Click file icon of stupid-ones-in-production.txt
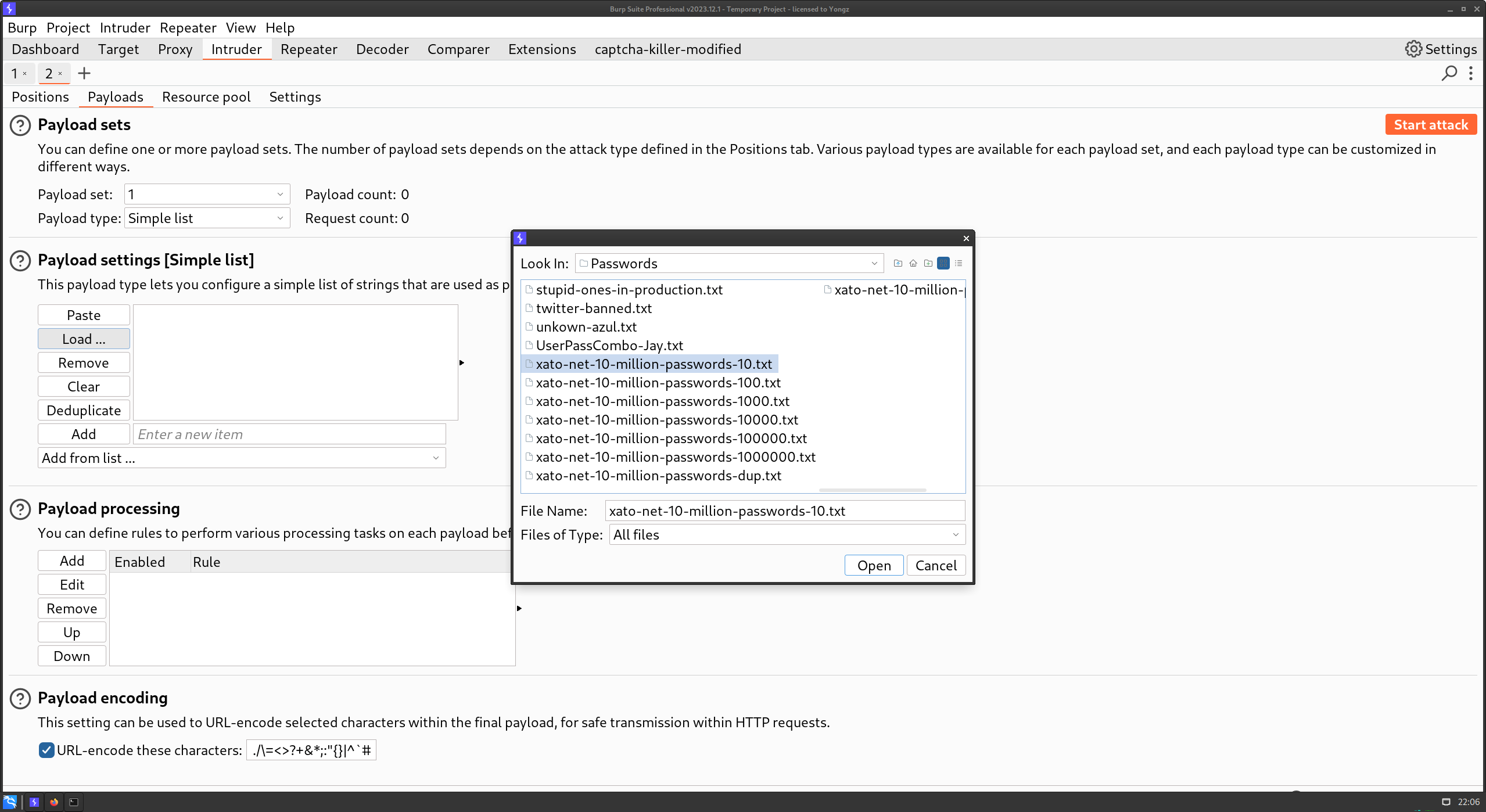 coord(529,289)
